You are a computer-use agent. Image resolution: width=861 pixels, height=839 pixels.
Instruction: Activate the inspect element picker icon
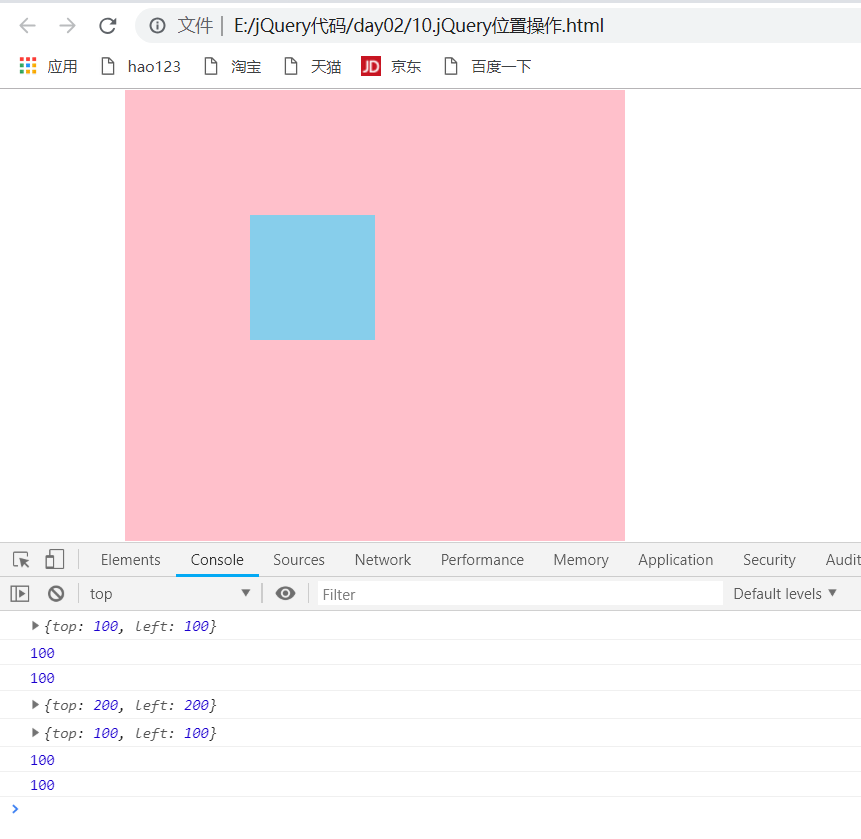click(21, 560)
